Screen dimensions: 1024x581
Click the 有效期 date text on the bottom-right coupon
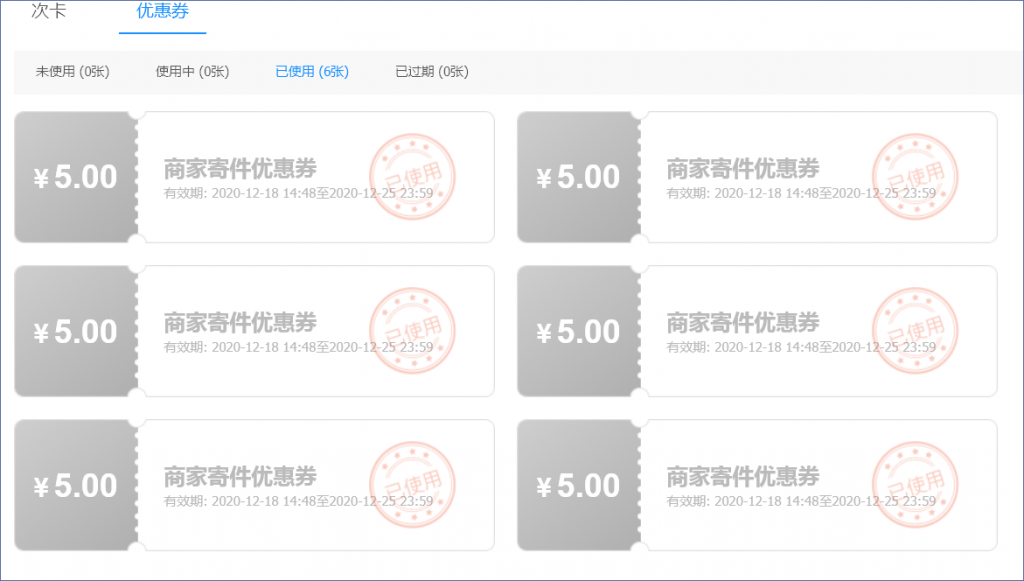click(801, 501)
